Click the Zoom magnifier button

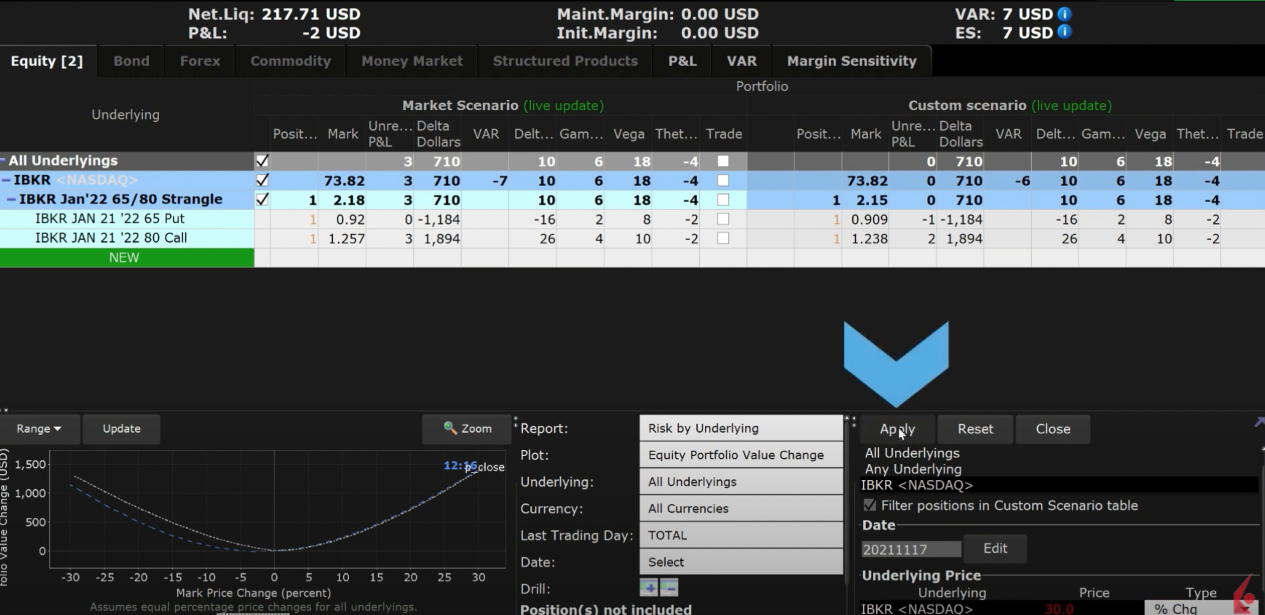pyautogui.click(x=468, y=429)
